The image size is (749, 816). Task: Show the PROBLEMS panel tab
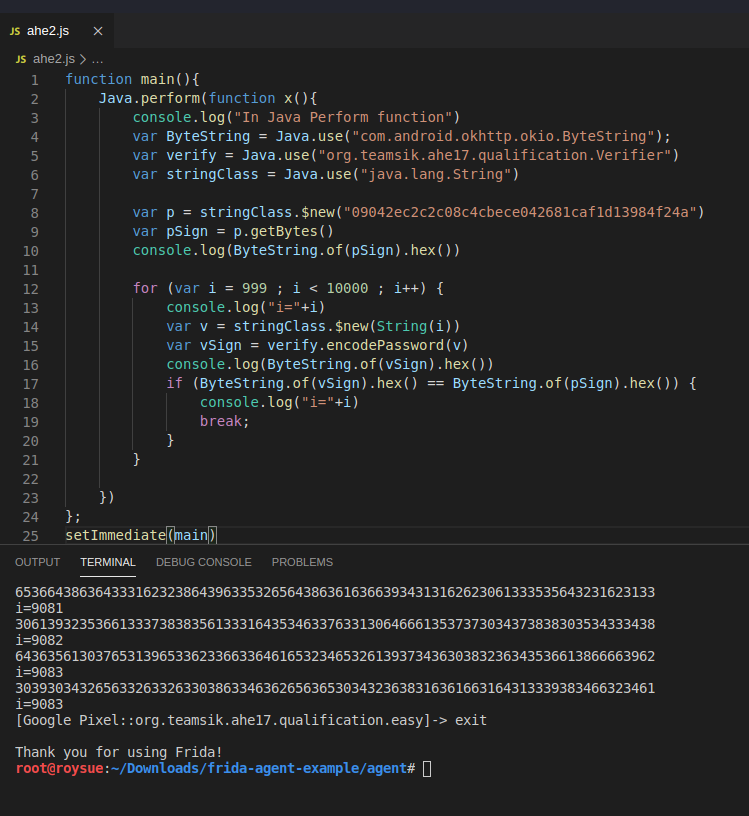302,562
